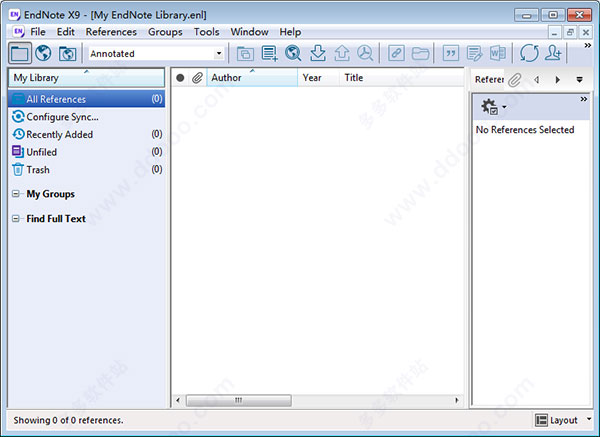The width and height of the screenshot is (600, 437).
Task: Create a New Reference from toolbar
Action: [x=269, y=53]
